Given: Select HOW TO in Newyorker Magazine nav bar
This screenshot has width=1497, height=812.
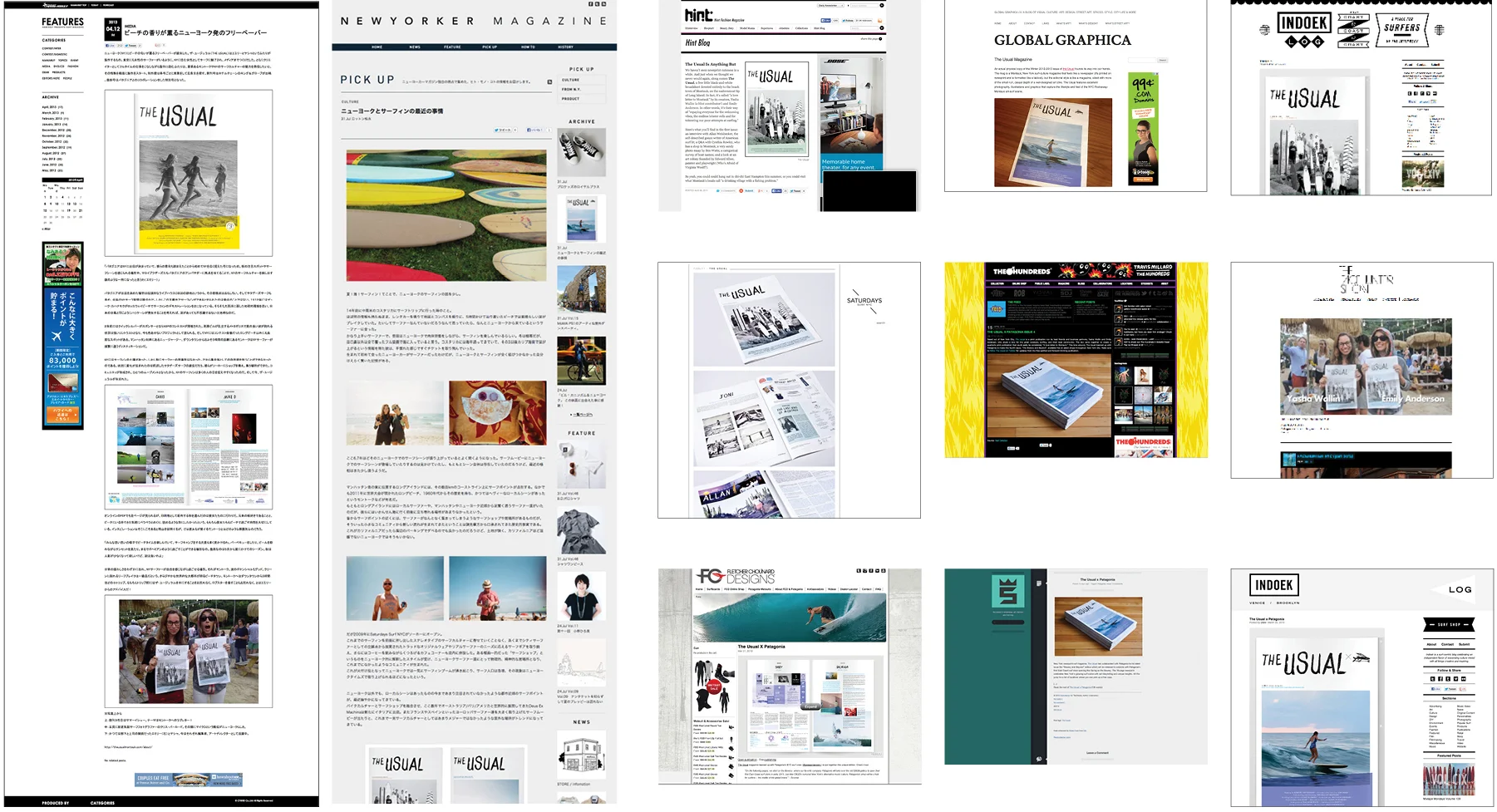Looking at the screenshot, I should (x=528, y=47).
